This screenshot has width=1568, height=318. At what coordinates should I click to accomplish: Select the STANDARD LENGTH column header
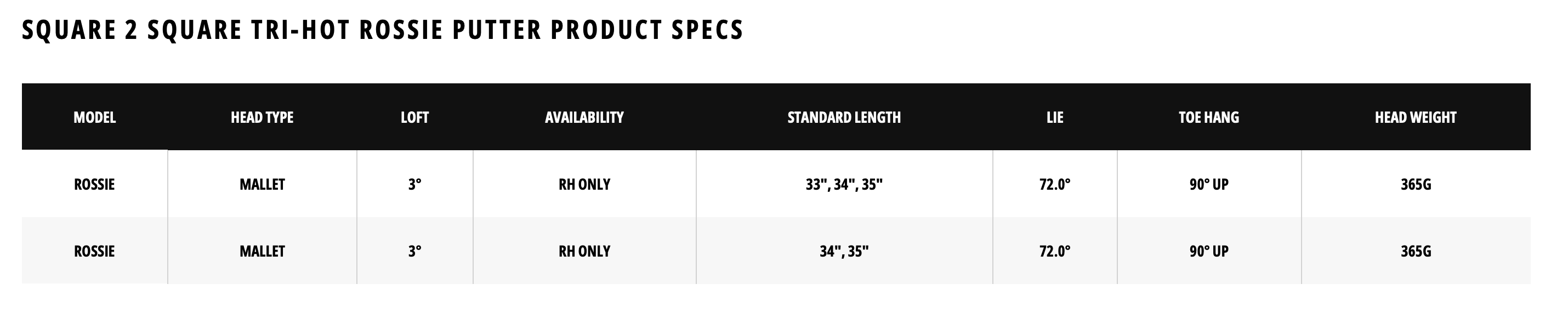(844, 117)
